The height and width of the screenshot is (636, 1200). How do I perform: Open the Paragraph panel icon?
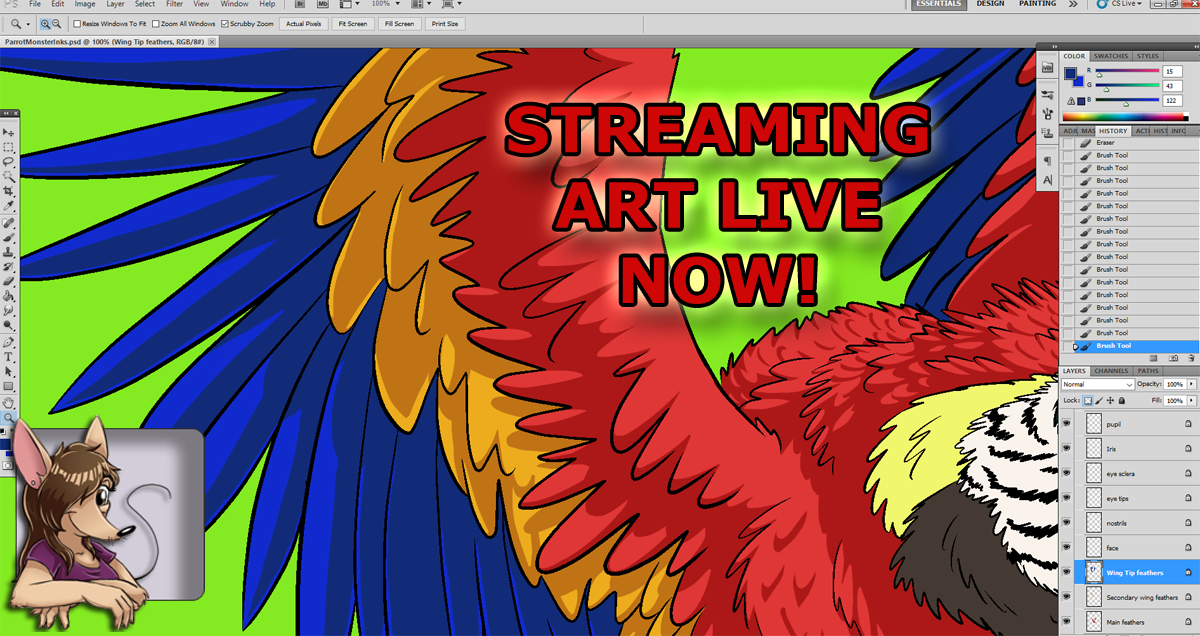(x=1047, y=160)
